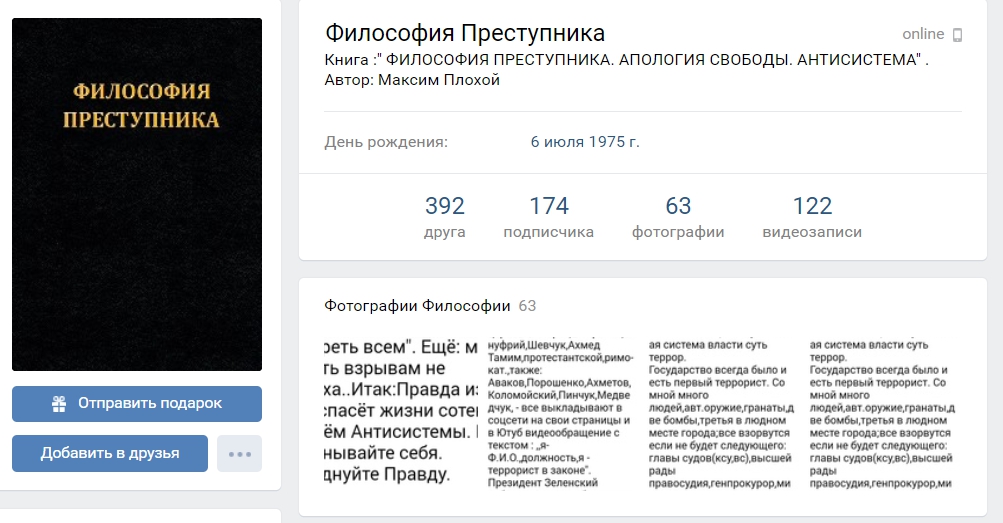
Task: Click the Отправить подарок button text
Action: (150, 403)
